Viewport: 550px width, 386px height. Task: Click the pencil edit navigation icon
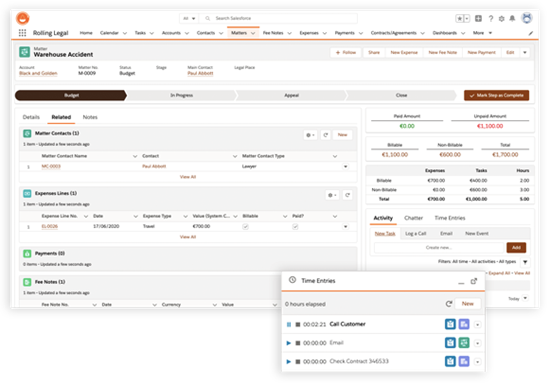[x=531, y=33]
